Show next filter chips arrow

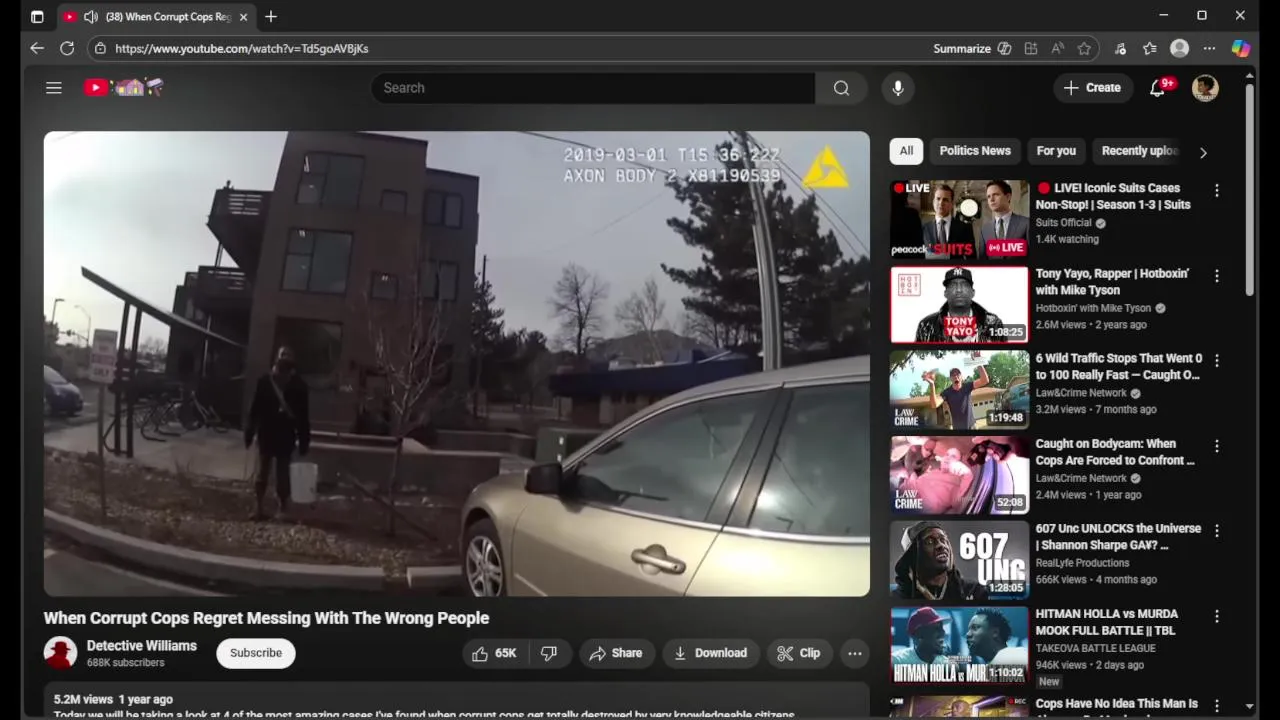click(x=1203, y=152)
